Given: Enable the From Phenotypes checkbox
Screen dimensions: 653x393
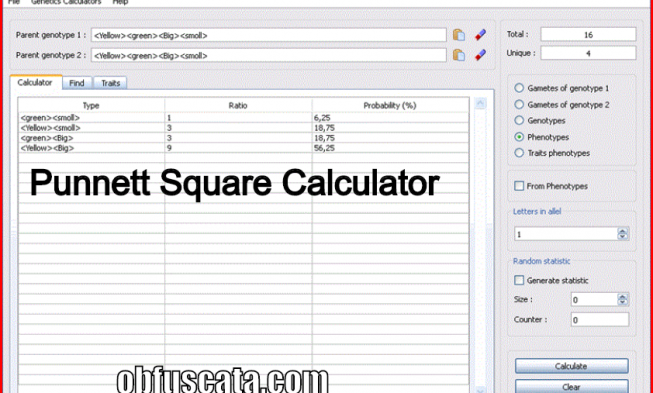Looking at the screenshot, I should click(519, 186).
